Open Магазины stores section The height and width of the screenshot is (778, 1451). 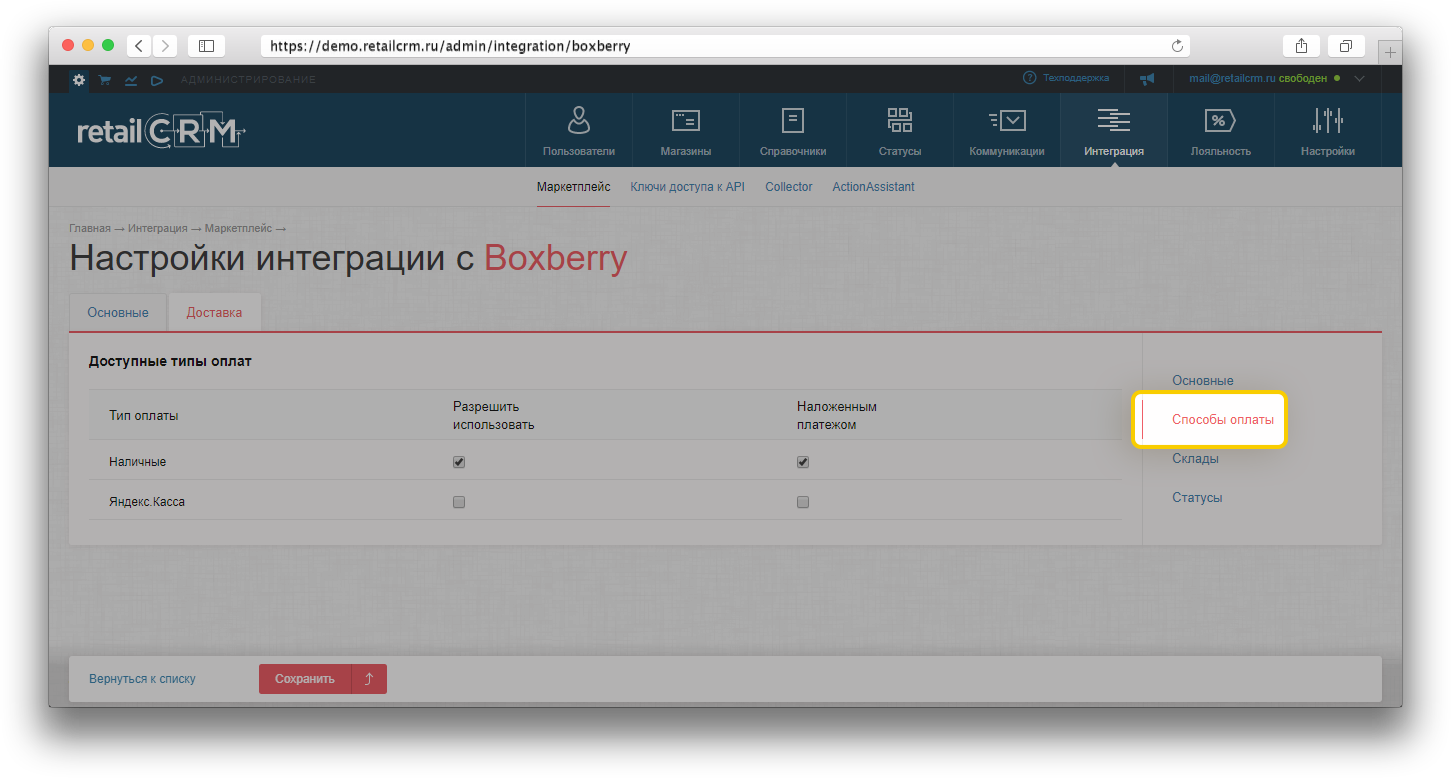(x=686, y=131)
